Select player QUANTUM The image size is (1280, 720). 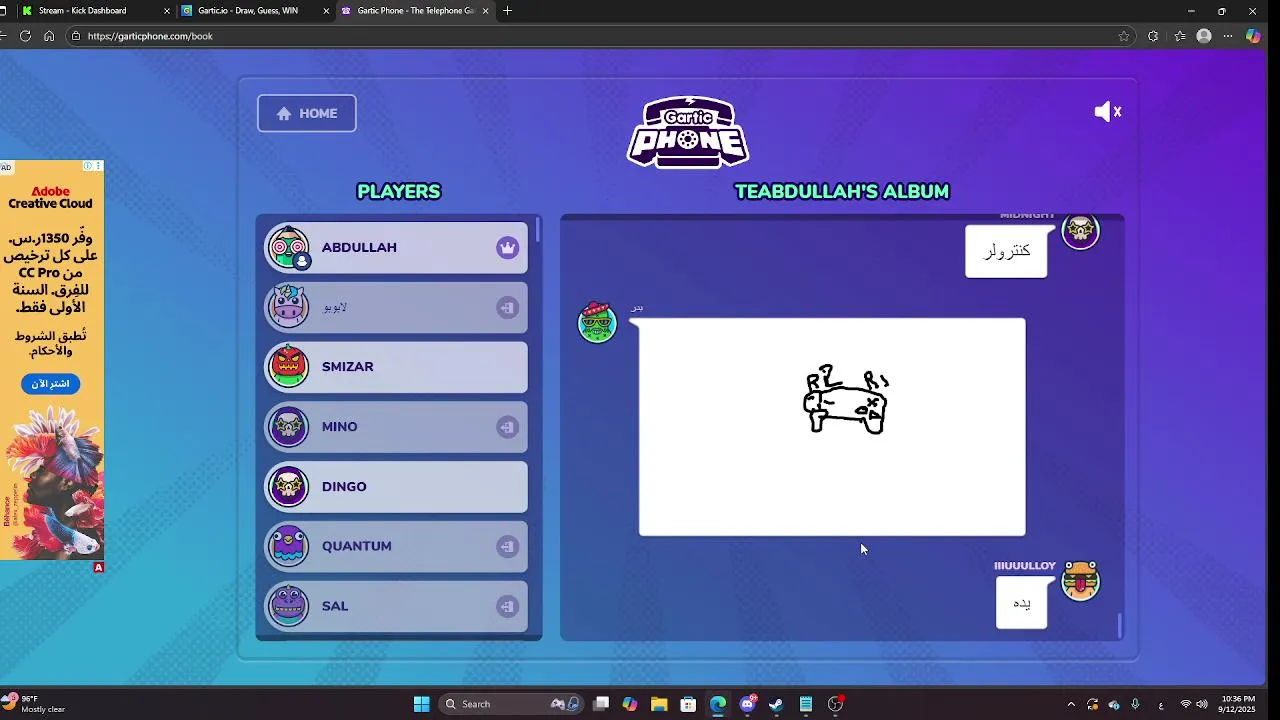pos(396,546)
